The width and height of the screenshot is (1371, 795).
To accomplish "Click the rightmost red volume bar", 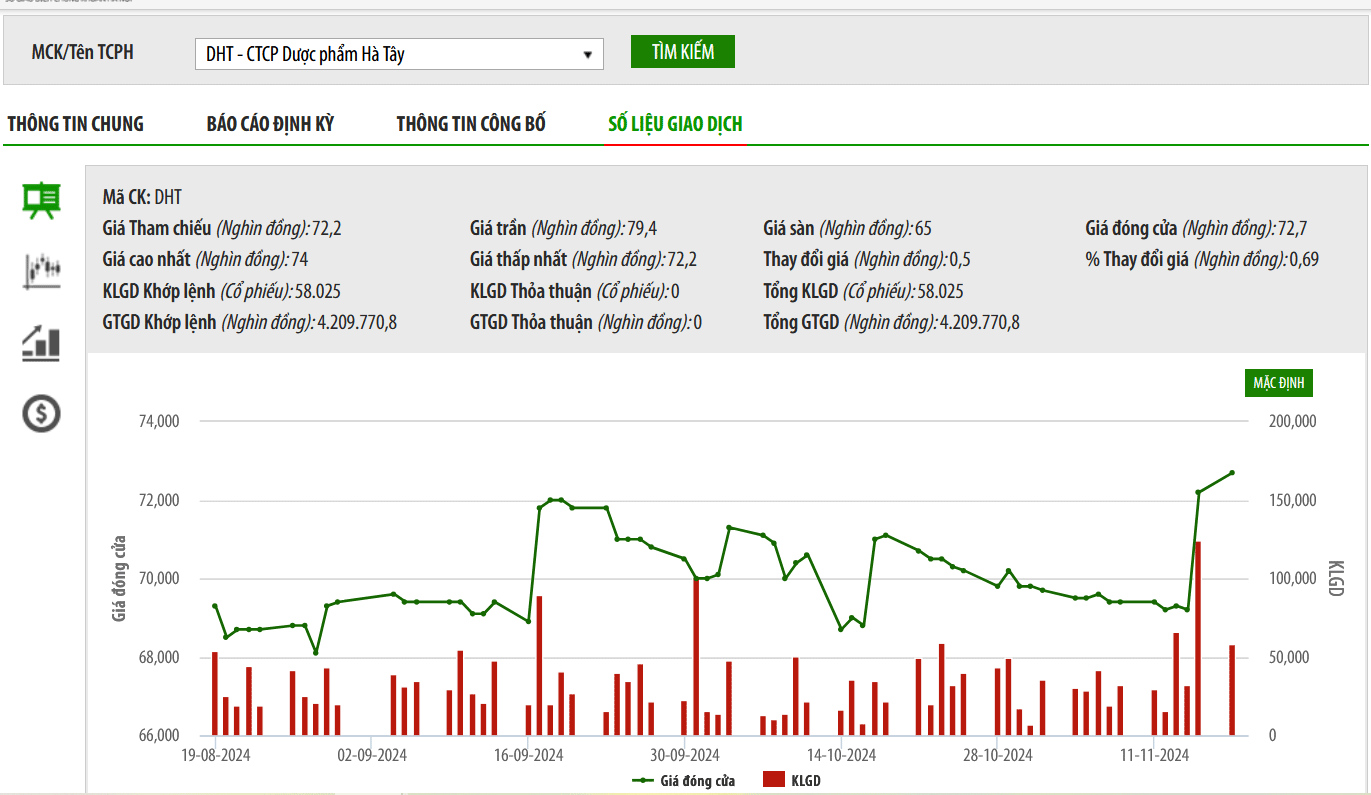I will pos(1232,690).
